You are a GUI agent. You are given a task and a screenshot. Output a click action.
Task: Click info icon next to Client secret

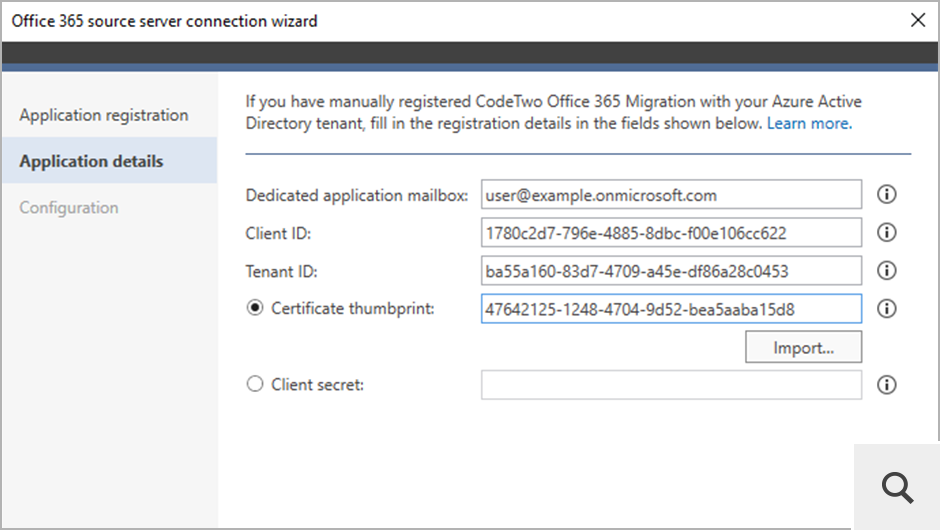coord(887,385)
